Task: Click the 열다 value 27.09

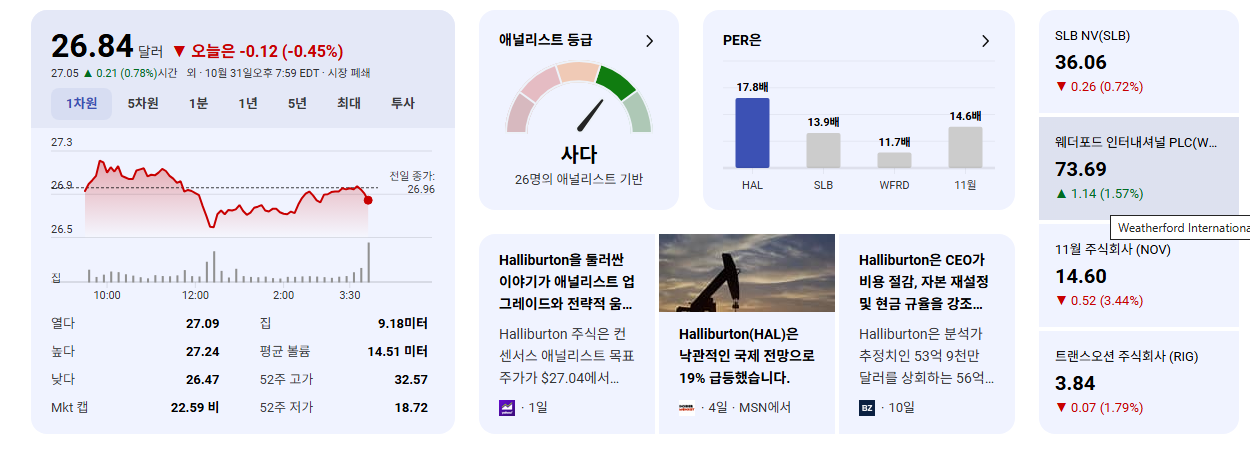Action: pos(202,323)
